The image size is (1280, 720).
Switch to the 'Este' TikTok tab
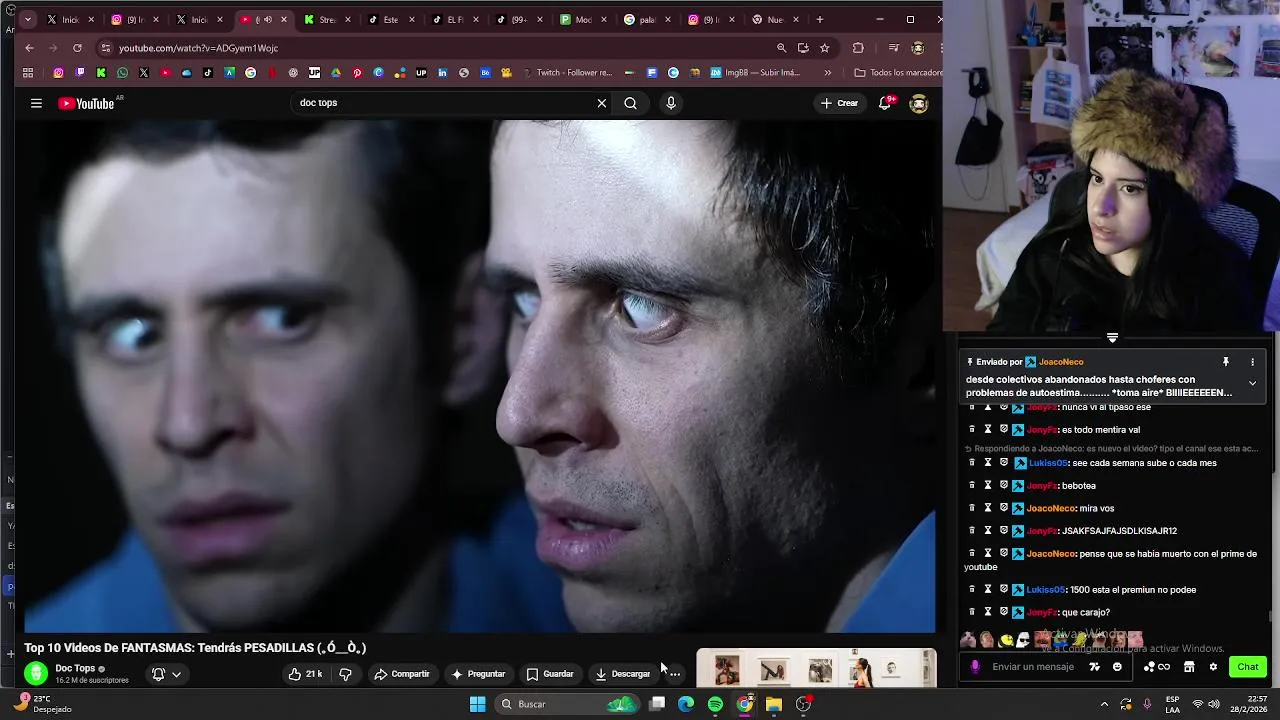[389, 19]
